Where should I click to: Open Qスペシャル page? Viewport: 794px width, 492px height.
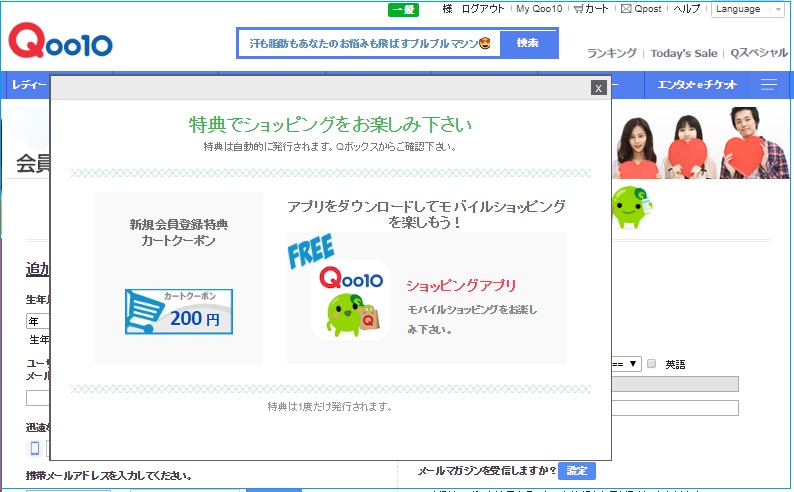coord(759,53)
